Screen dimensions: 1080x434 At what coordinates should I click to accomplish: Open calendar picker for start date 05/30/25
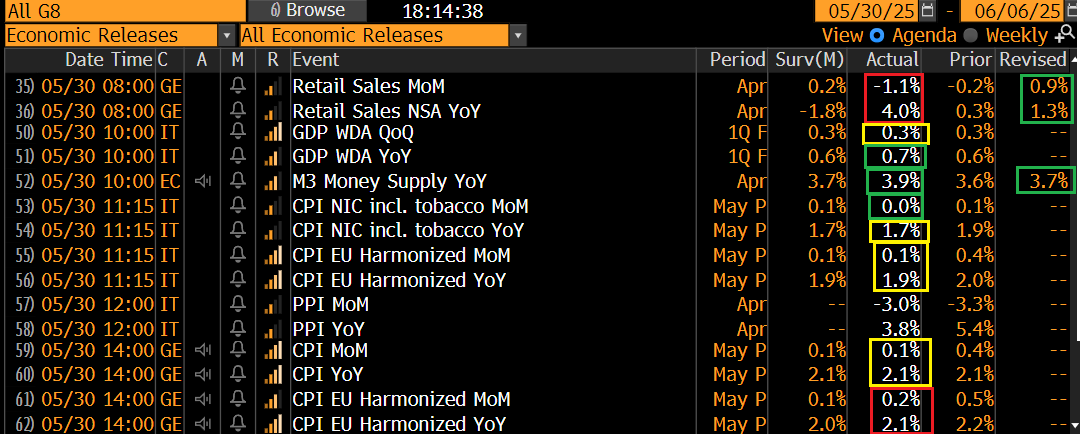[928, 10]
